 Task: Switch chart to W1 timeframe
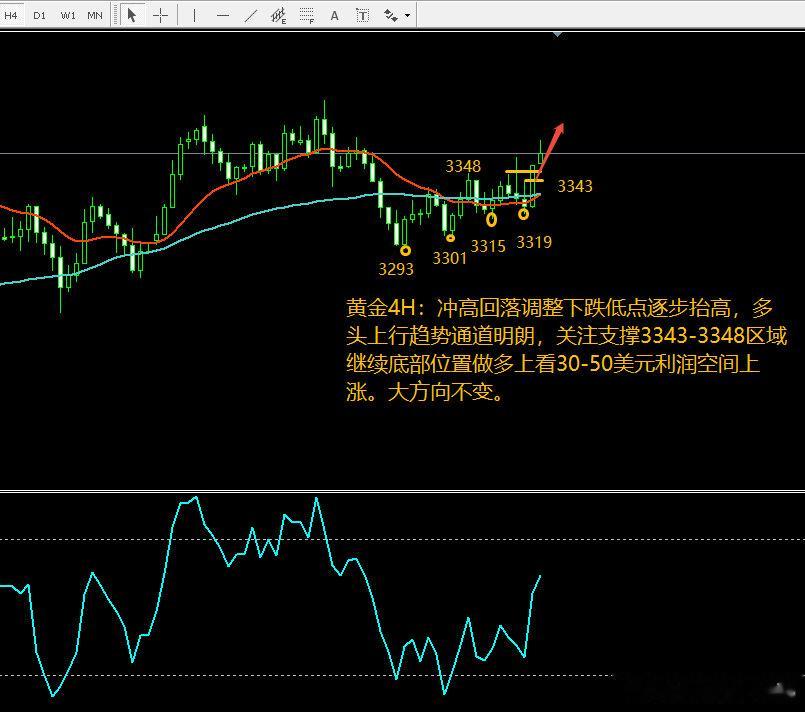pos(68,15)
